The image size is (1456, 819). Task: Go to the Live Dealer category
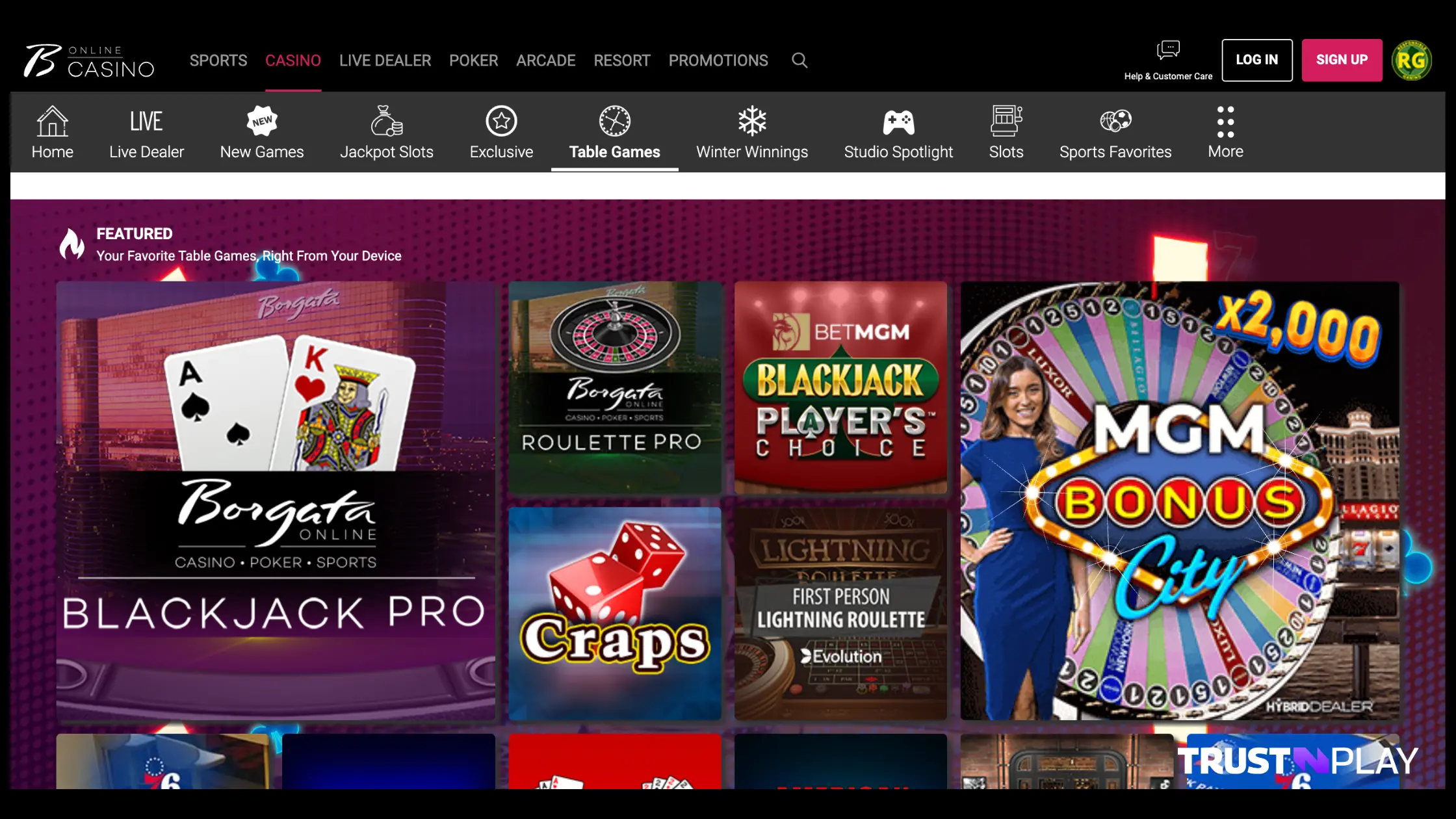pos(147,133)
